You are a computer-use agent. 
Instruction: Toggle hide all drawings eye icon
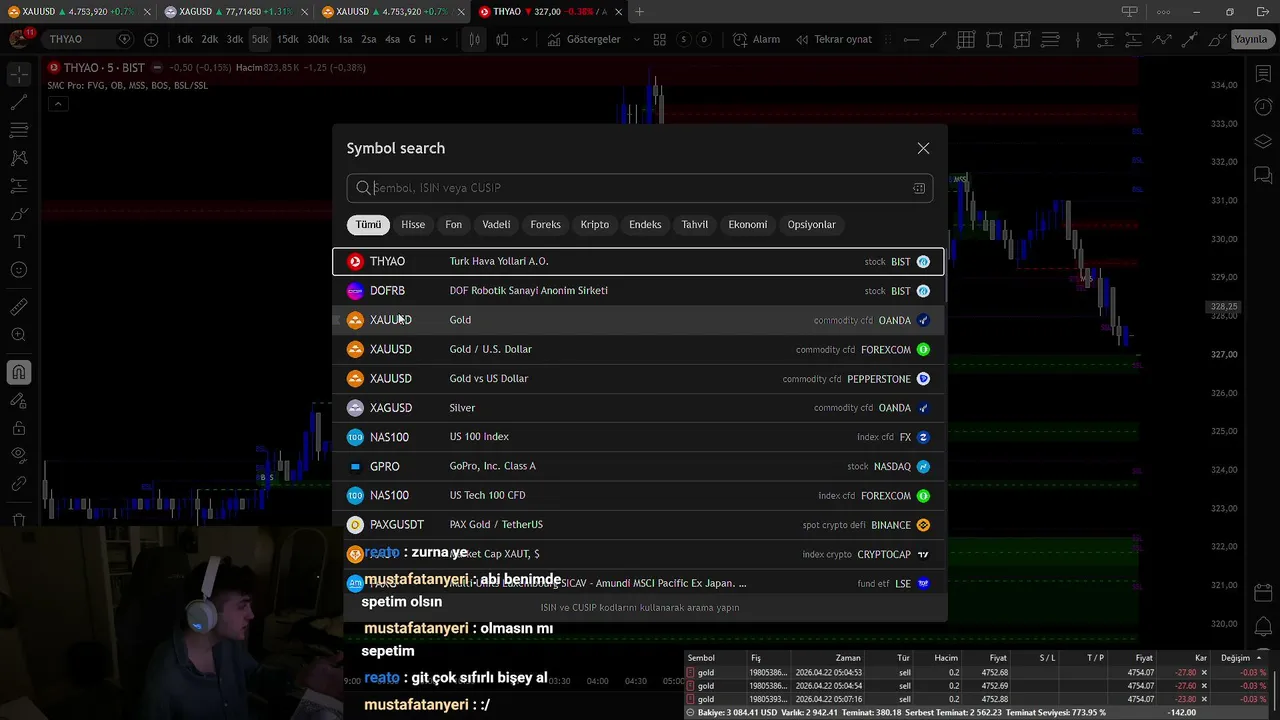19,455
